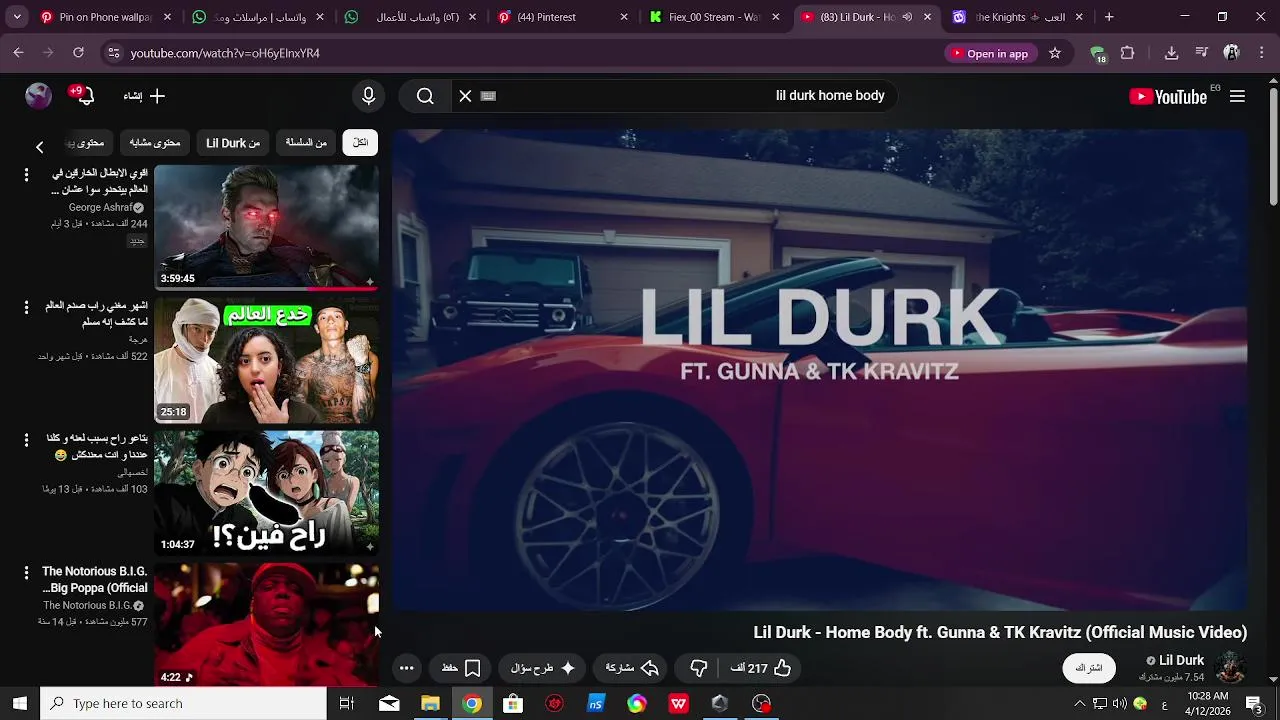Open more actions three-dot menu under video
This screenshot has width=1280, height=720.
[x=406, y=668]
